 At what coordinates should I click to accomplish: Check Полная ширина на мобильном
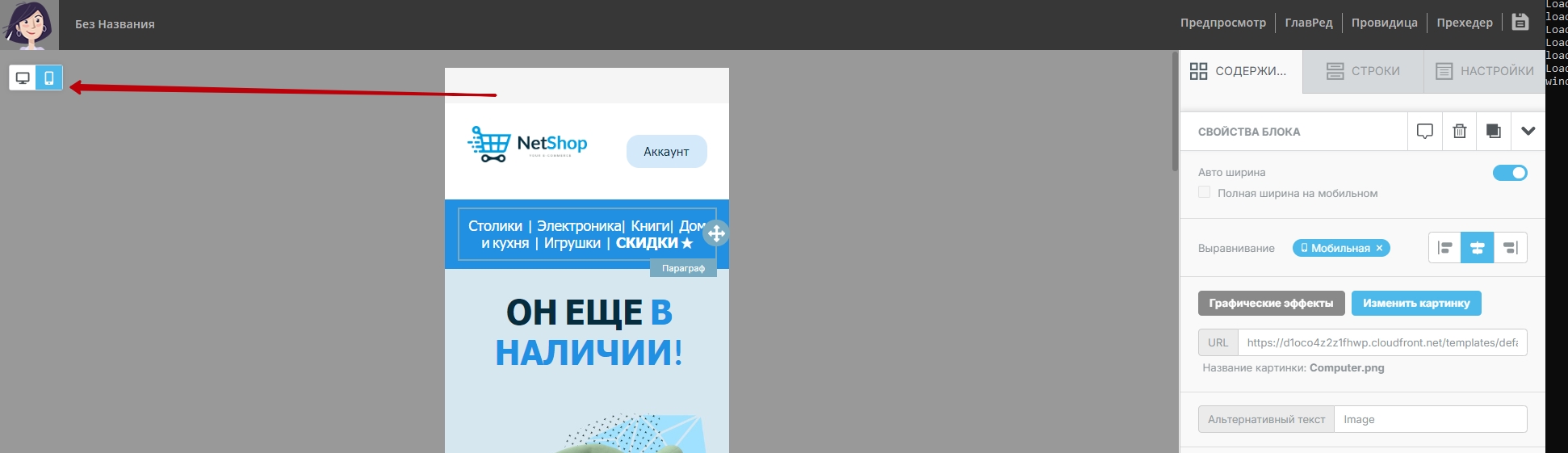tap(1204, 193)
